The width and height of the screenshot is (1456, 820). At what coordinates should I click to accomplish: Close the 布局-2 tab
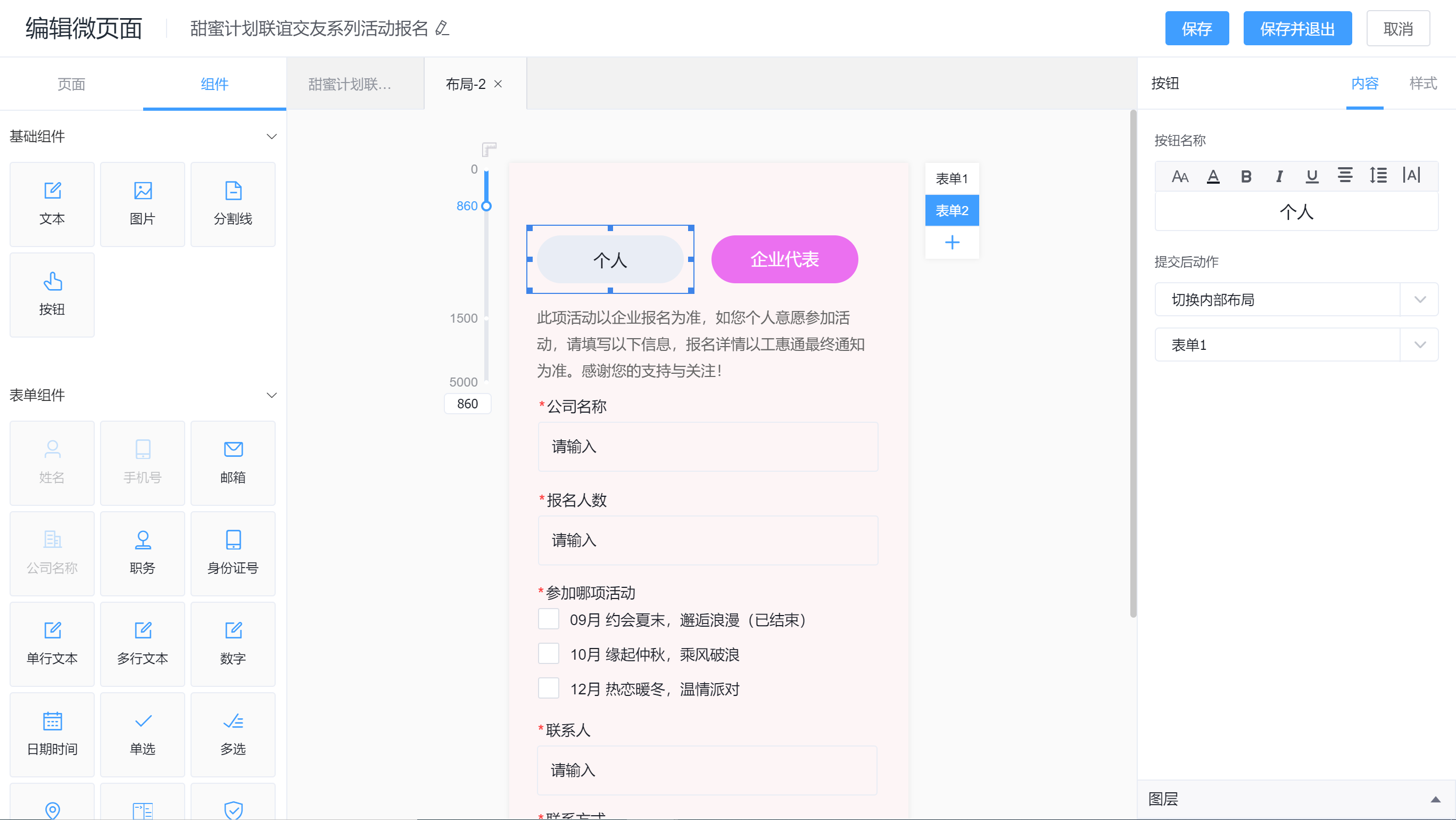498,84
